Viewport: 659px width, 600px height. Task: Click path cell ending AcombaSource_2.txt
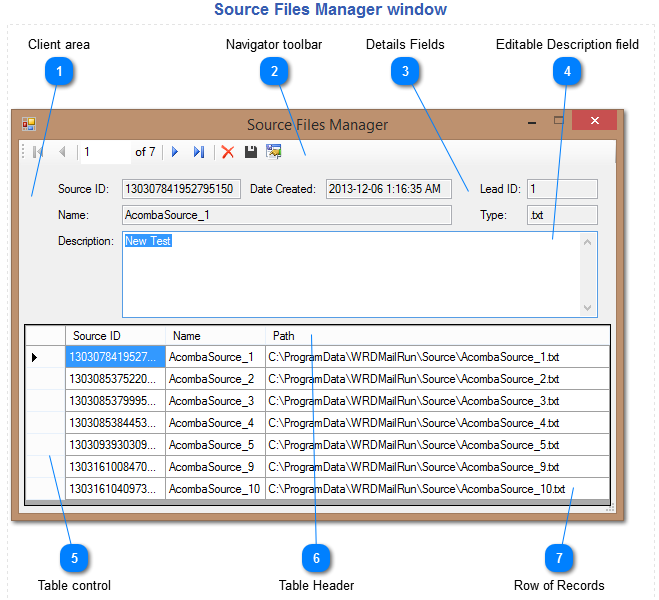pyautogui.click(x=438, y=379)
